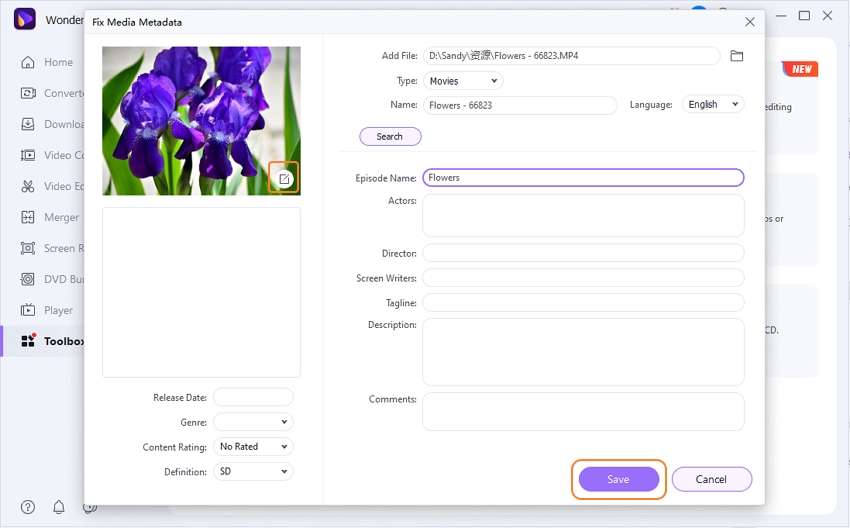
Task: Click the Fix Media Metadata title text
Action: (137, 22)
